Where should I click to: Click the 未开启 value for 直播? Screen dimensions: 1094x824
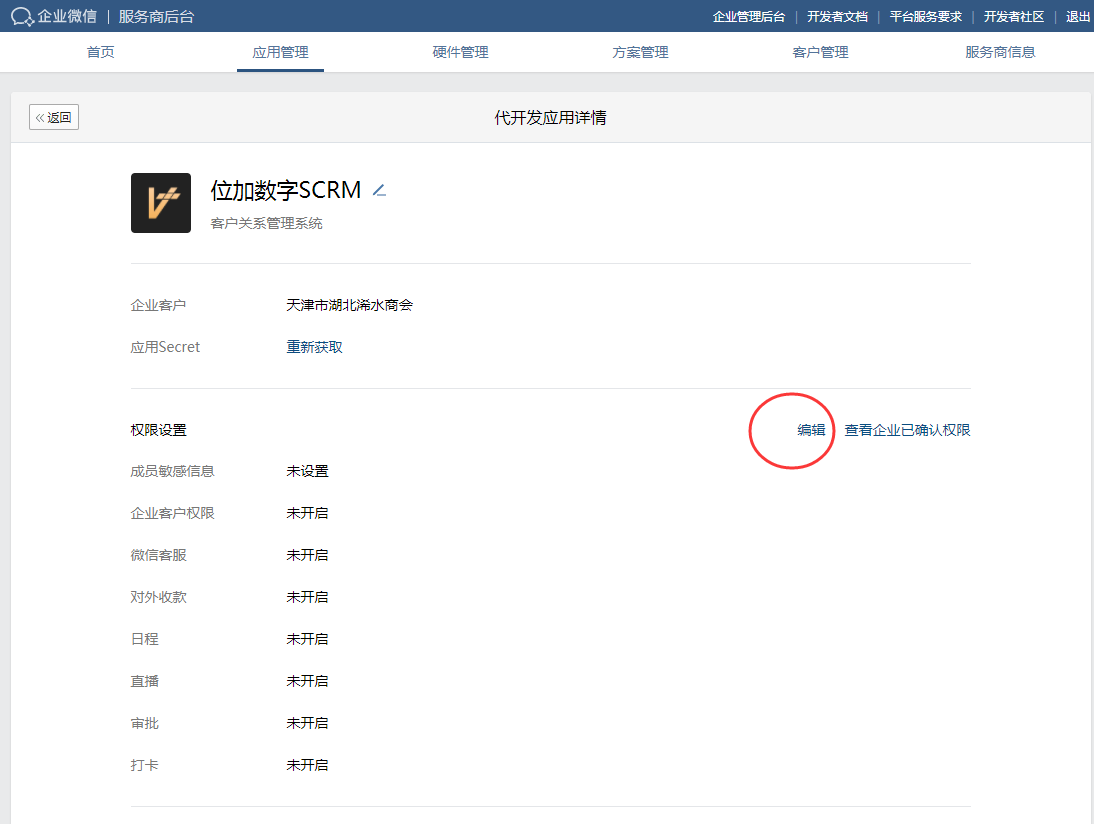(308, 680)
